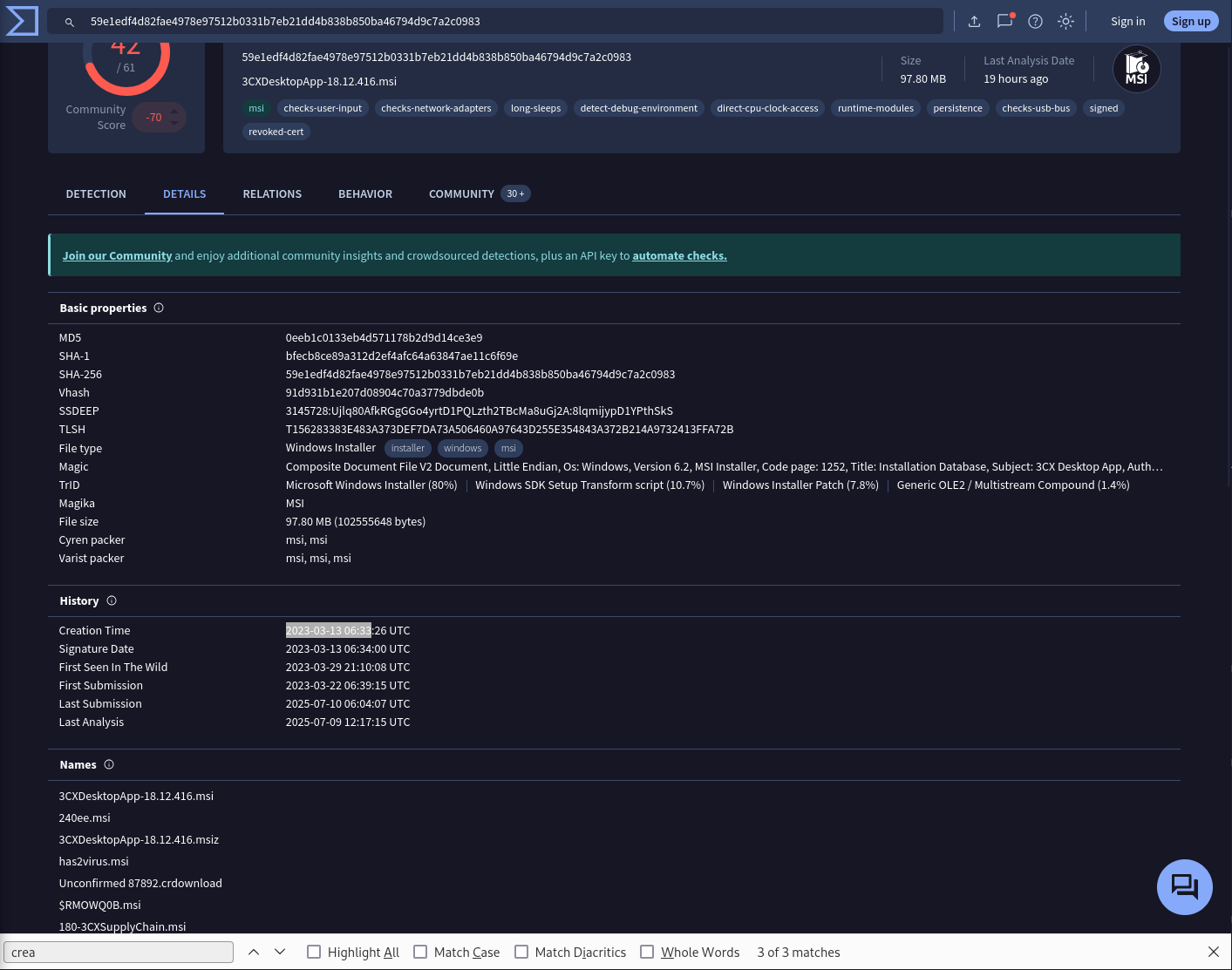Click the automate checks link

point(679,255)
